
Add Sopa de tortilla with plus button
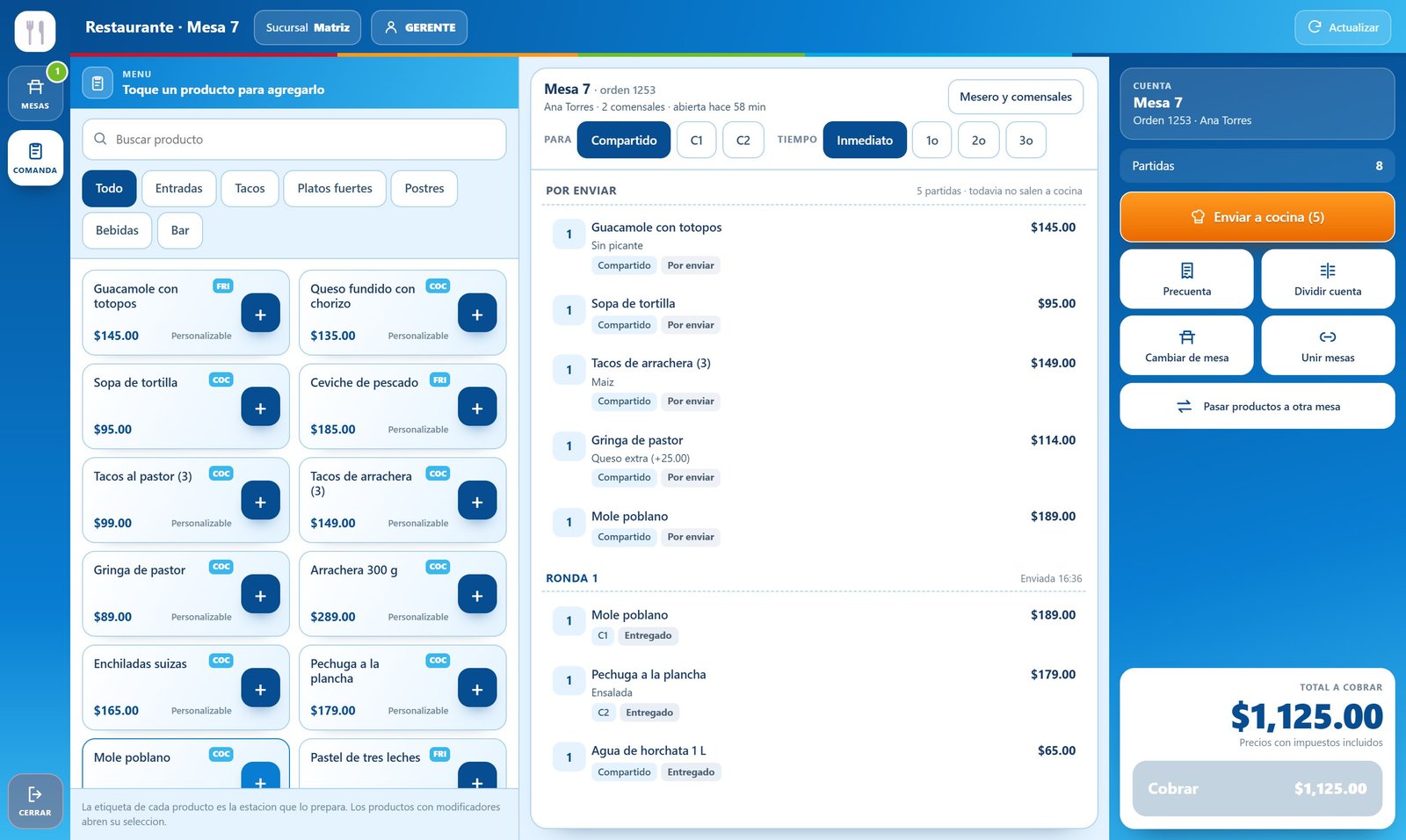point(260,408)
